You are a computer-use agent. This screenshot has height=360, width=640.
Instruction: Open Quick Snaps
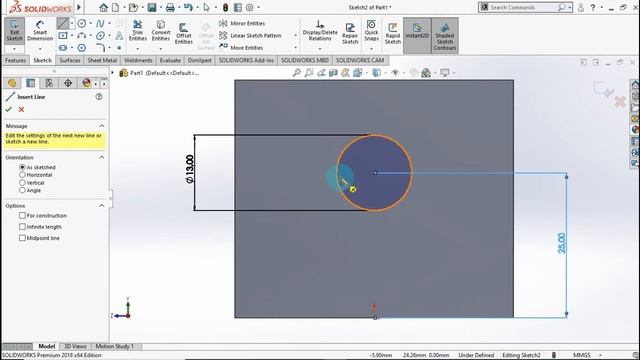371,30
